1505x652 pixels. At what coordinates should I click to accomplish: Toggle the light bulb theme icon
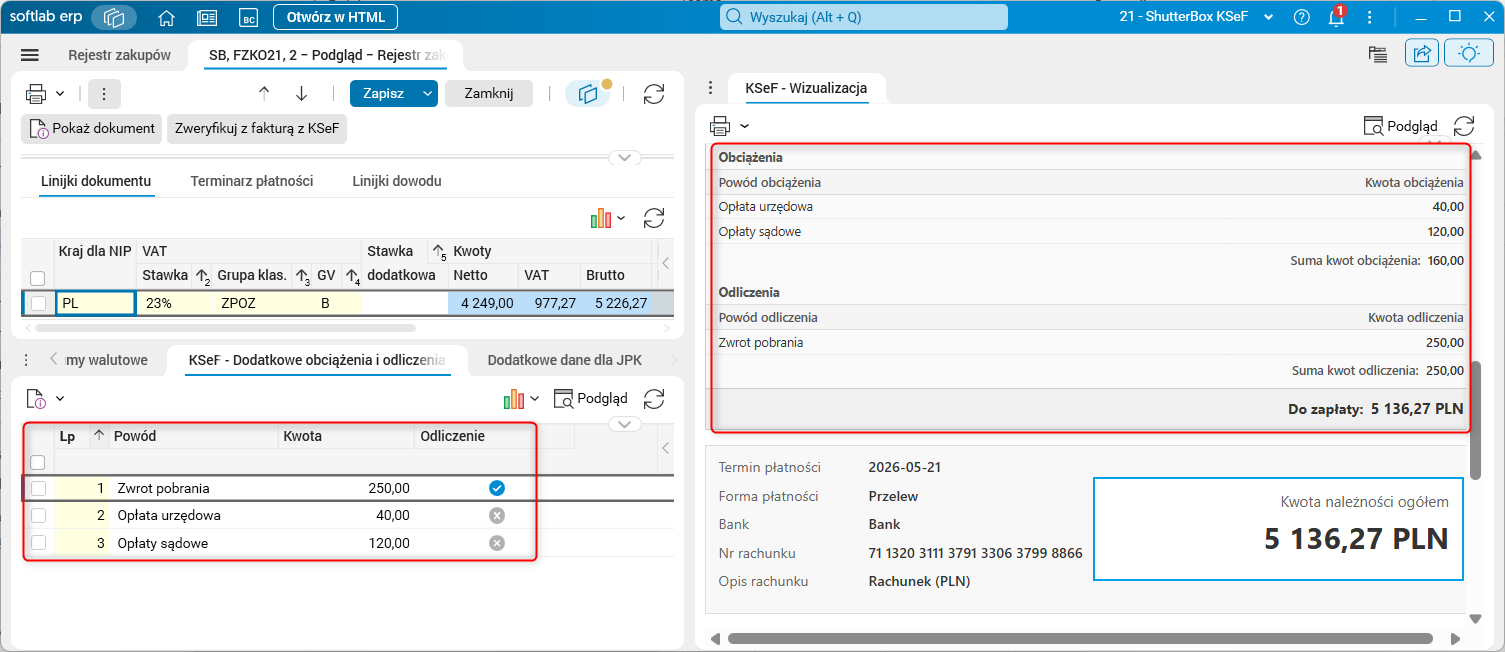[x=1469, y=54]
